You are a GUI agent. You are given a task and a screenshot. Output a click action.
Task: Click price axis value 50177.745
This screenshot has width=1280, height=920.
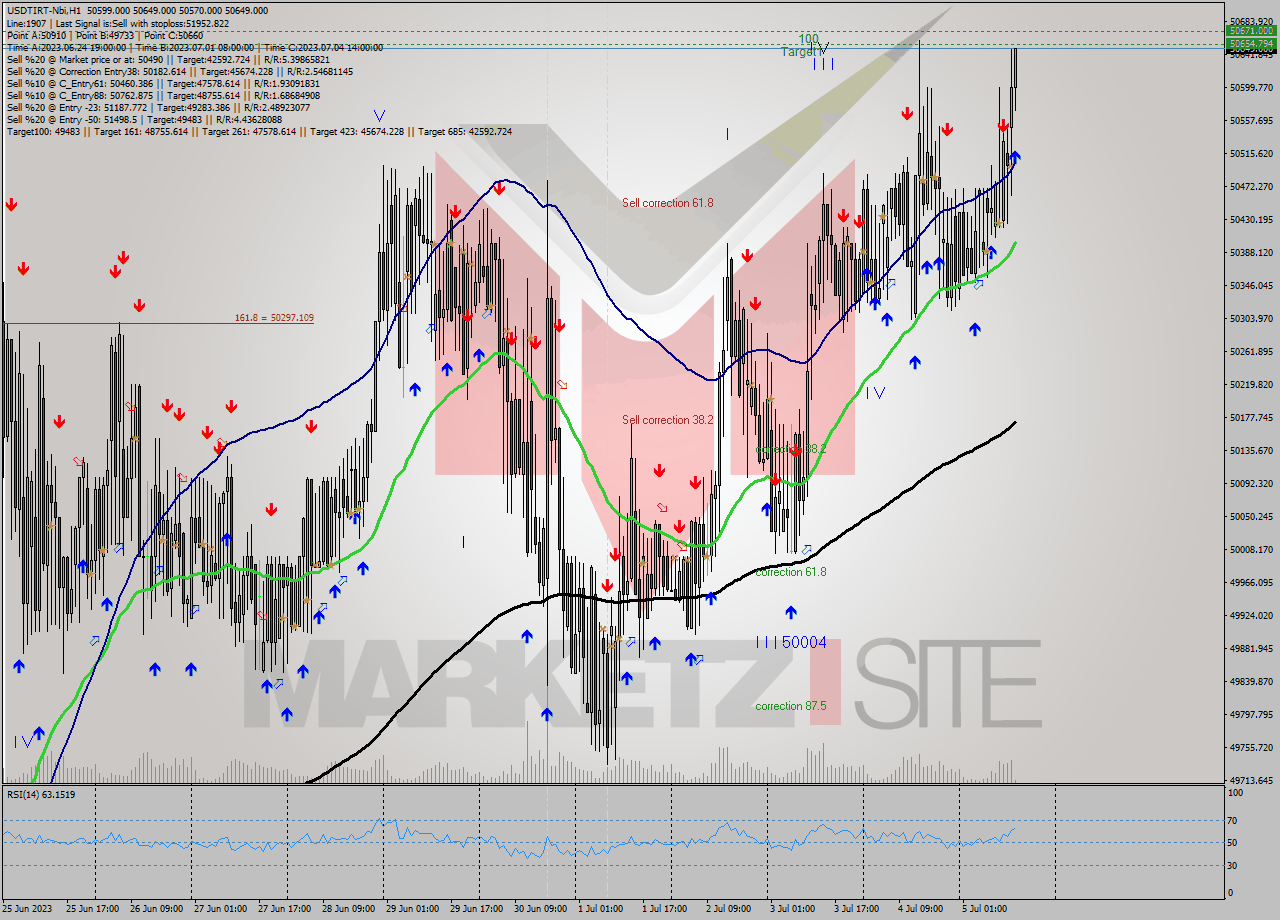[x=1251, y=418]
